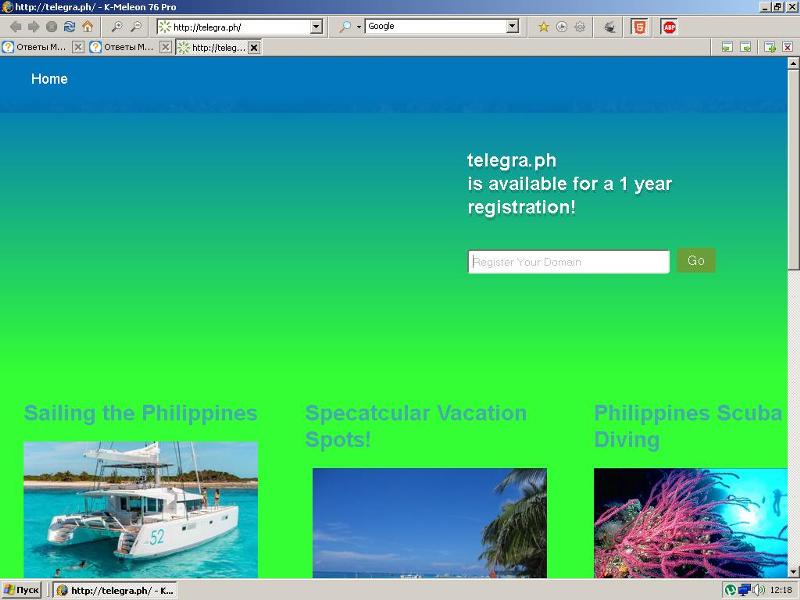
Task: Open the Philippines Scuba Diving link
Action: click(x=687, y=426)
